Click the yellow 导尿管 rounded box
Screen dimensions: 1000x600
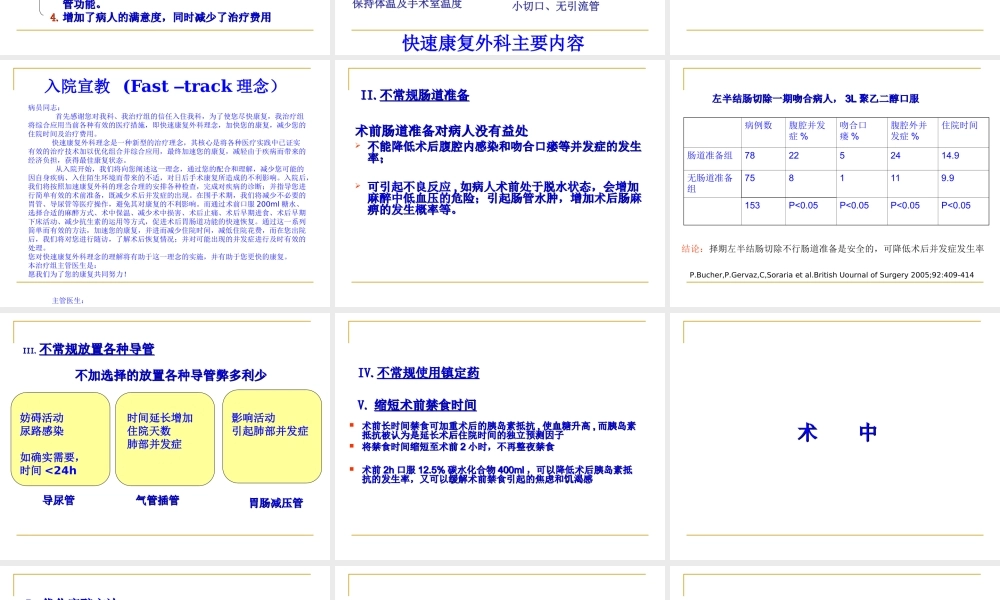pos(57,438)
